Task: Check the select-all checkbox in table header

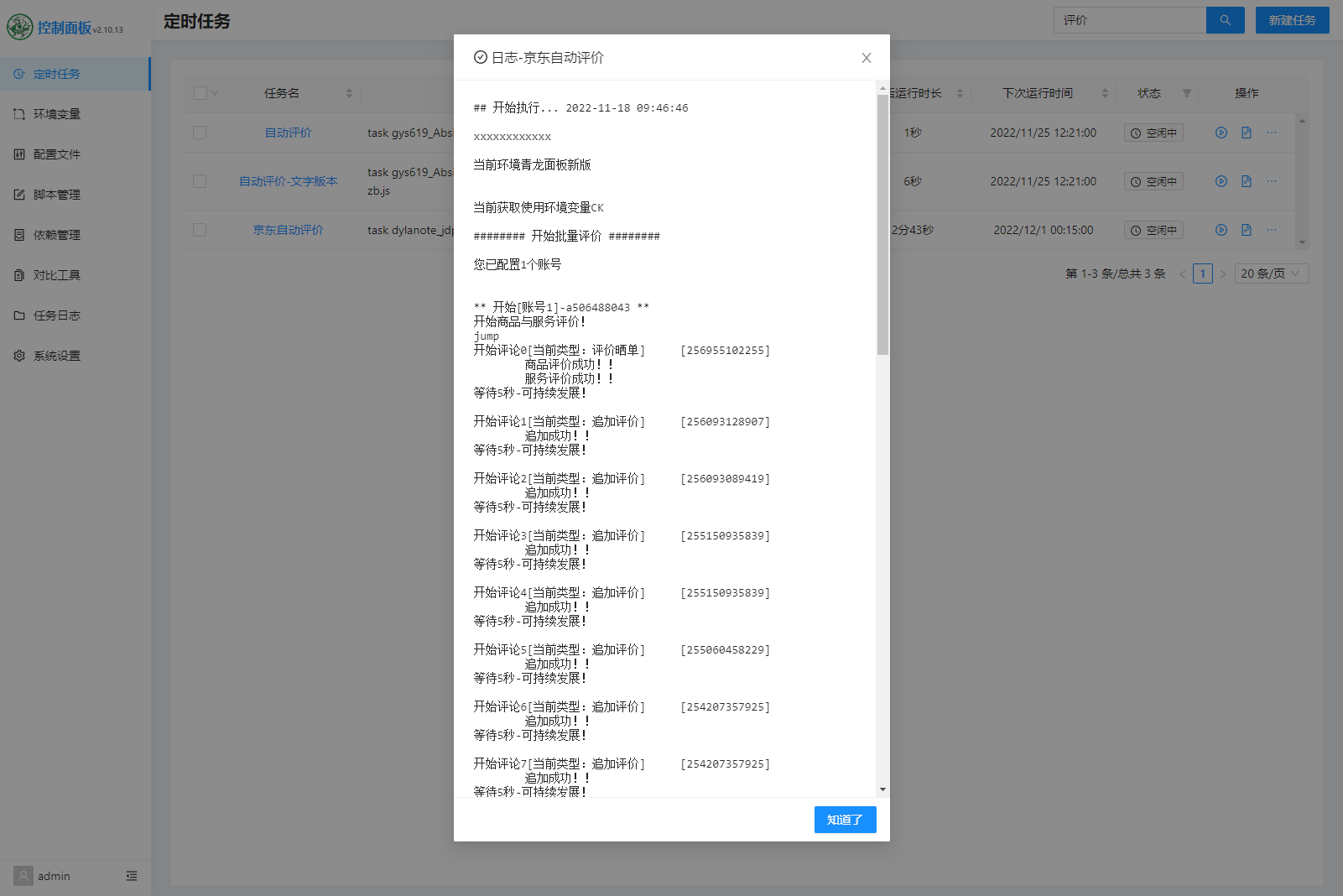Action: [200, 92]
